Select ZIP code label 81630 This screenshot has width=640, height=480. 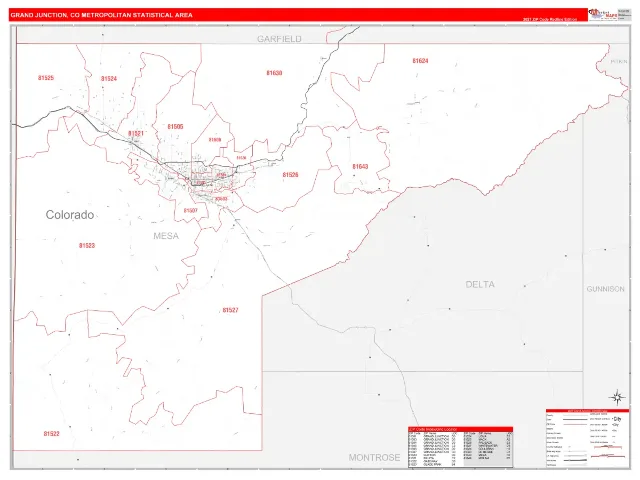tap(274, 73)
